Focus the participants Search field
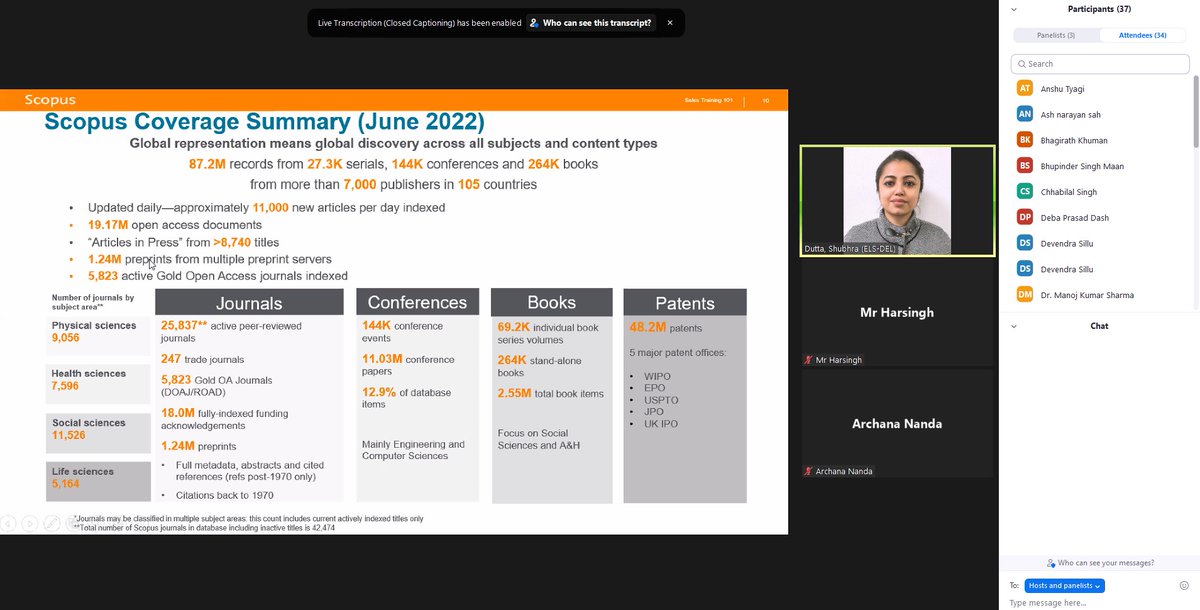The image size is (1200, 610). (x=1100, y=63)
